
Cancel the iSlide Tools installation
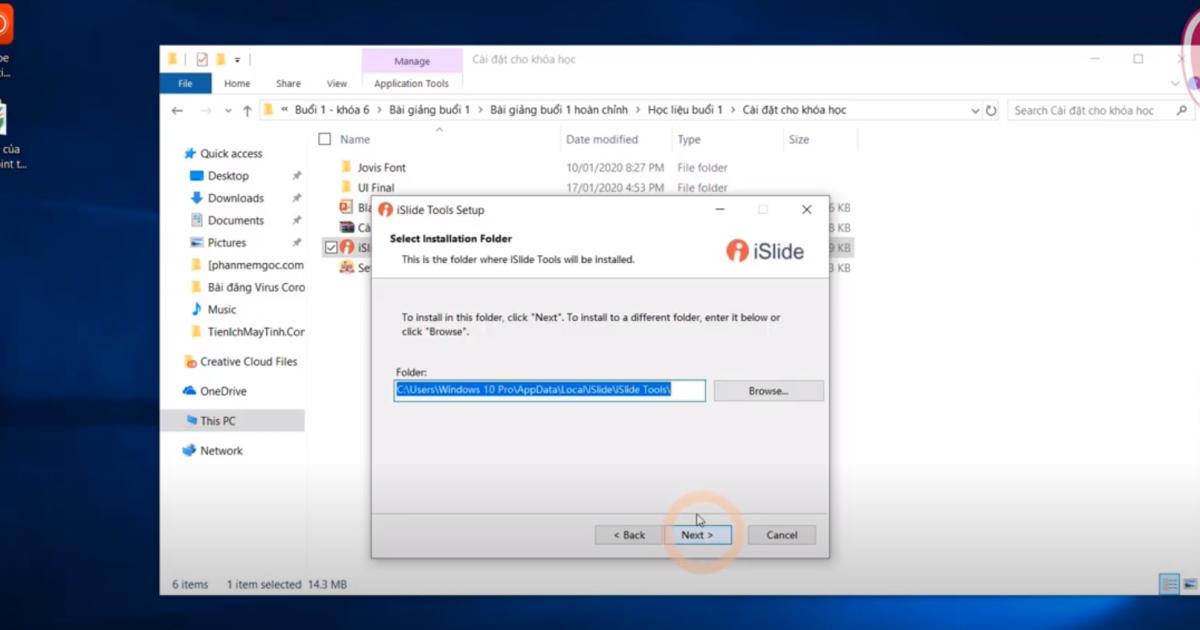tap(782, 535)
